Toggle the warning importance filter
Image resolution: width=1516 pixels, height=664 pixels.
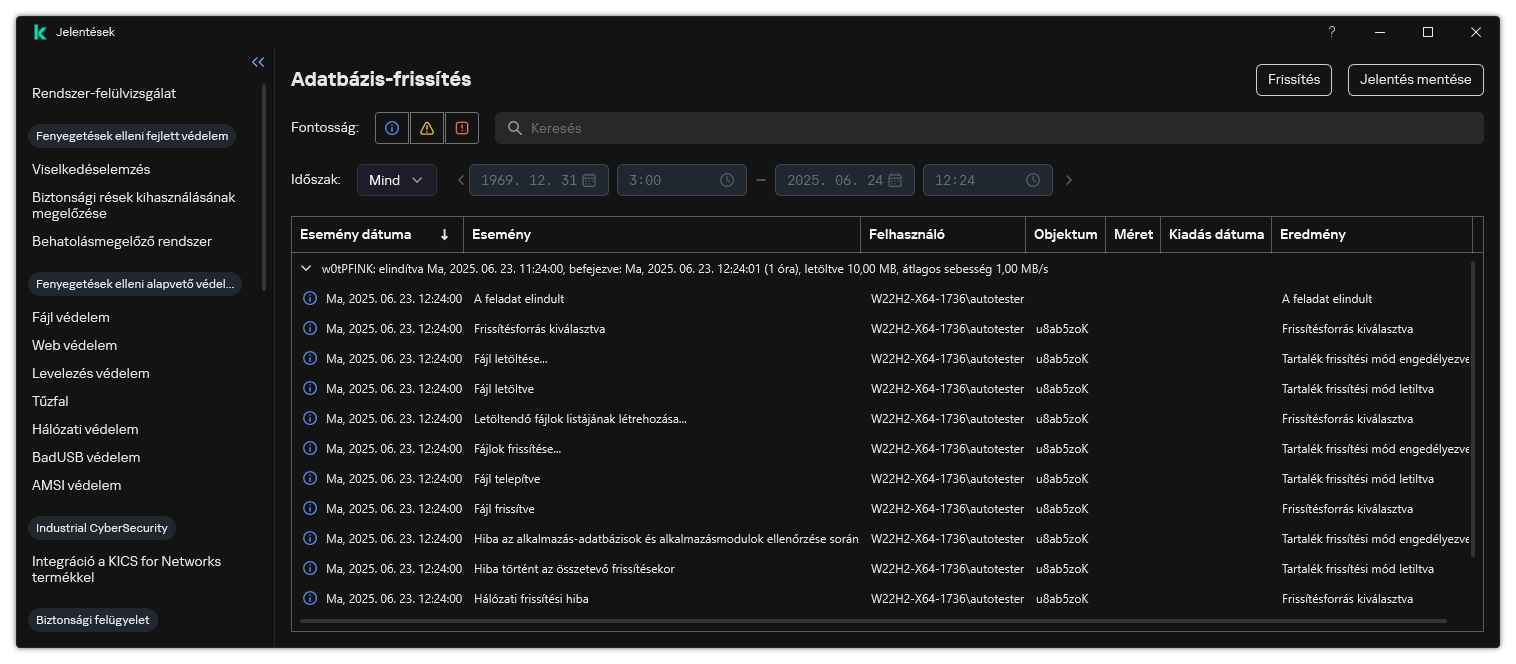click(427, 128)
